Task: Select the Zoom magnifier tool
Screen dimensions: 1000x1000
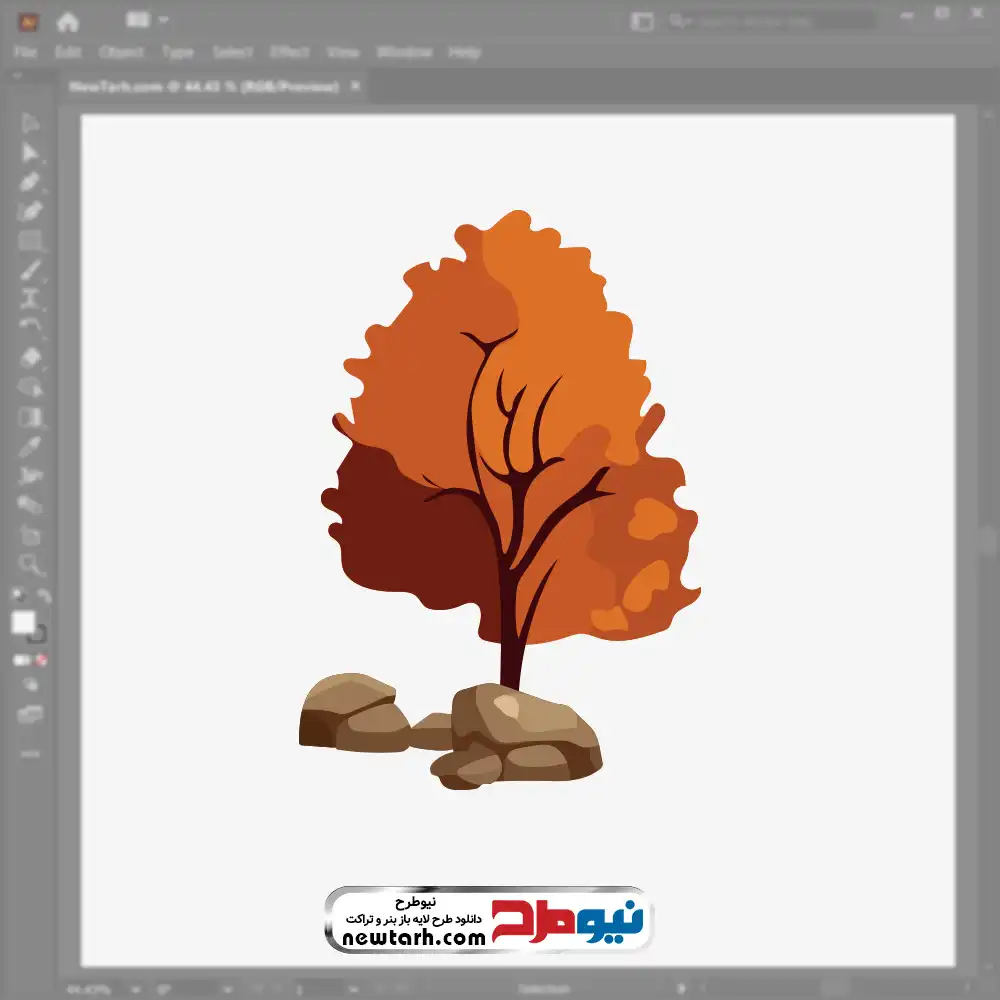Action: coord(31,565)
